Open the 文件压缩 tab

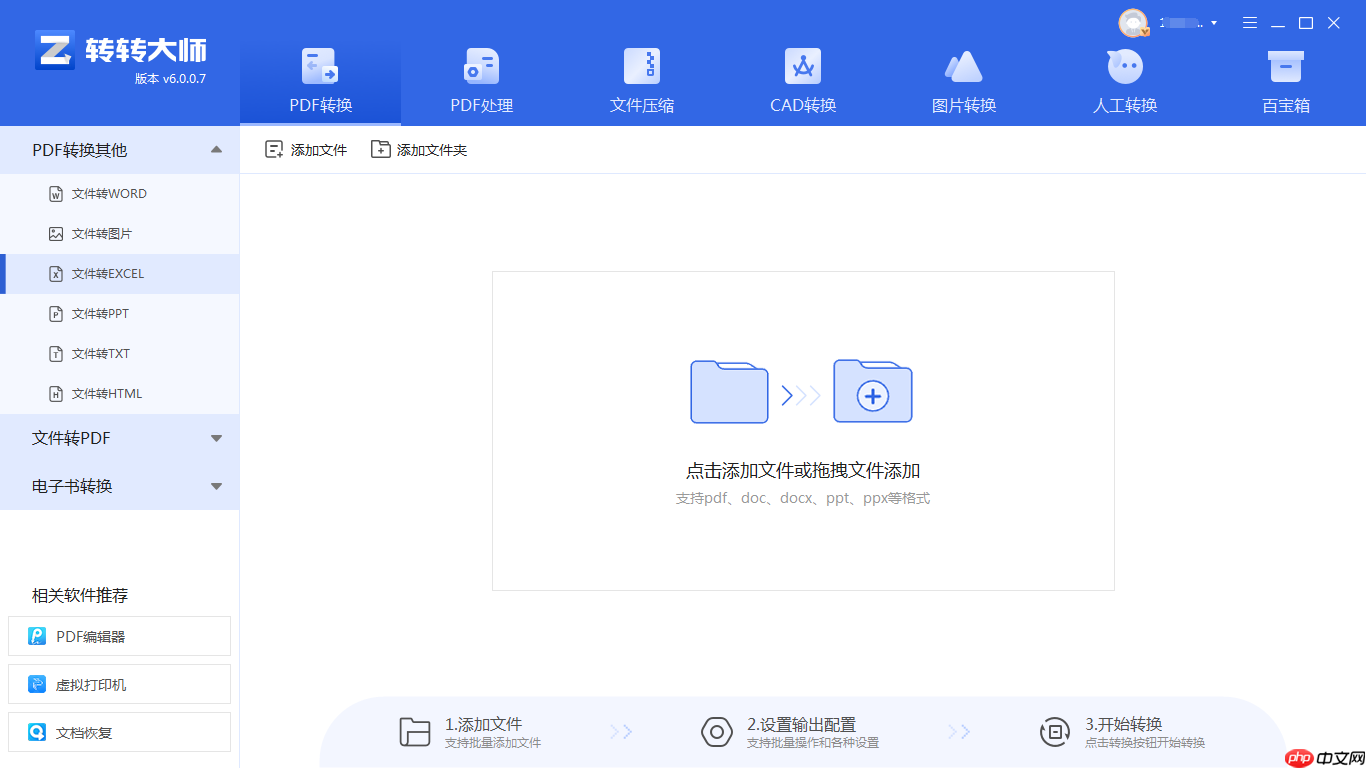pyautogui.click(x=642, y=84)
